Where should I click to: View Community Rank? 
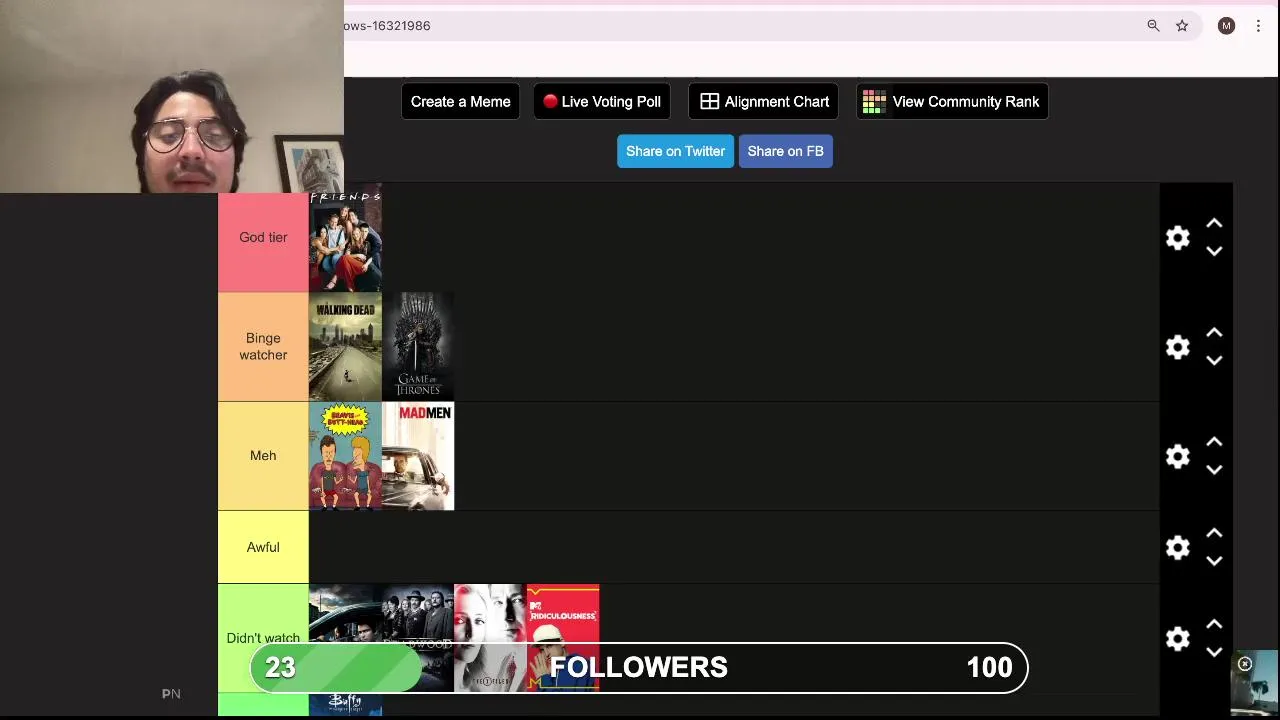(x=952, y=102)
